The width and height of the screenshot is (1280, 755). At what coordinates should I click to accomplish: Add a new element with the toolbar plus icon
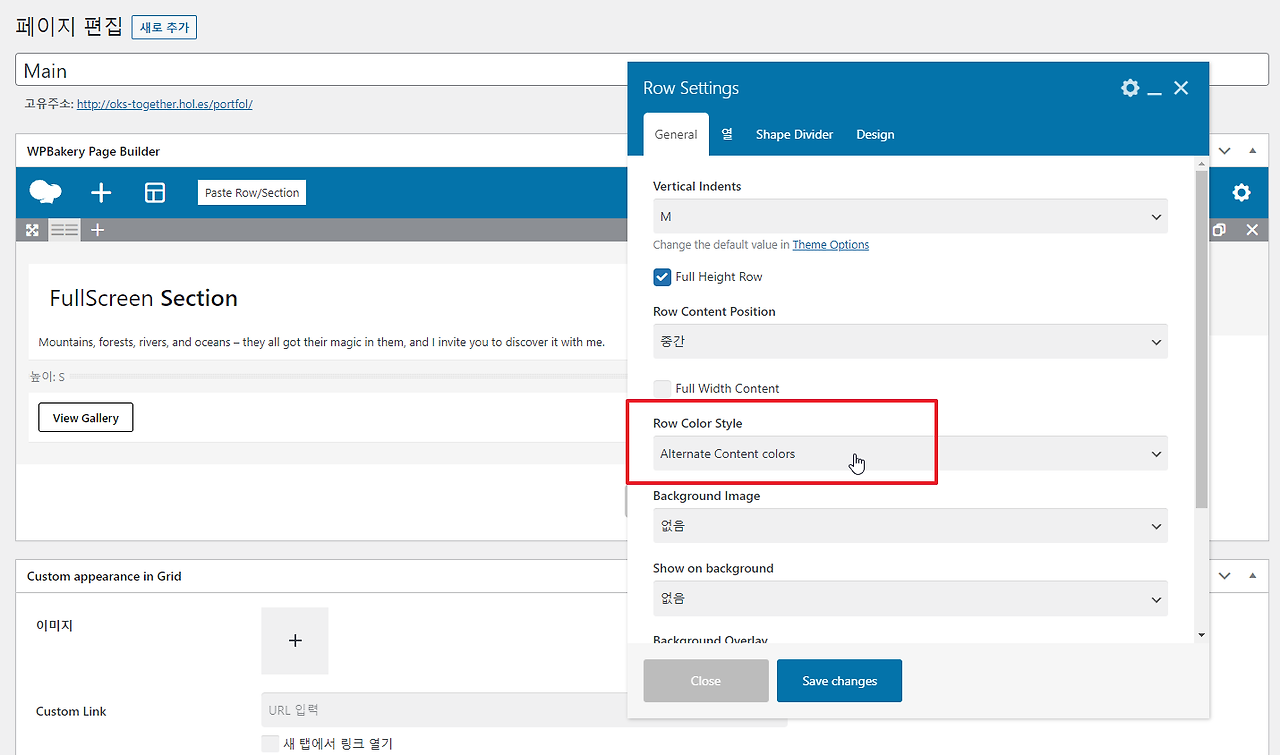pyautogui.click(x=101, y=193)
